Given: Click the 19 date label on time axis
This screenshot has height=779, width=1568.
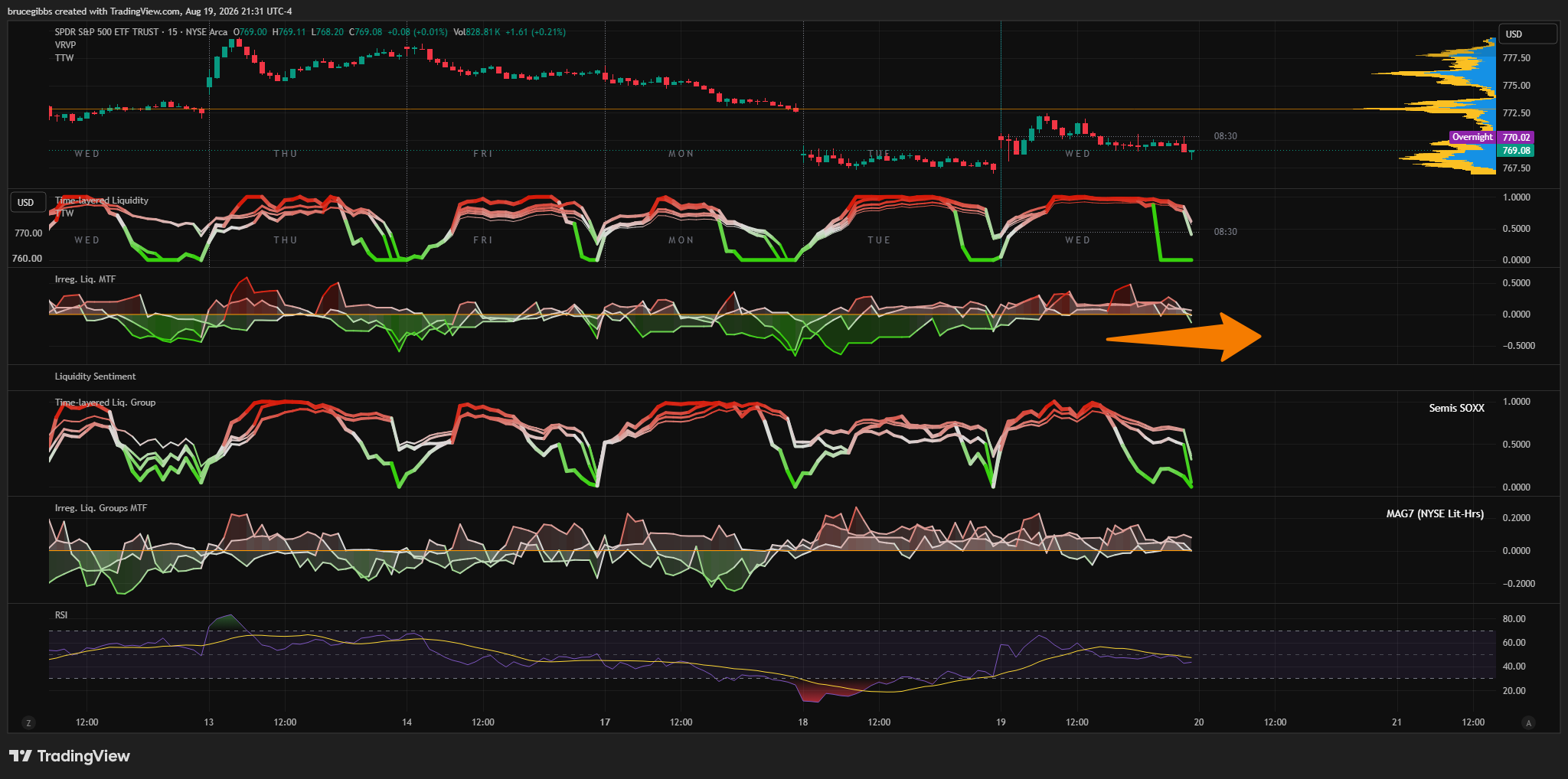Looking at the screenshot, I should point(1001,722).
